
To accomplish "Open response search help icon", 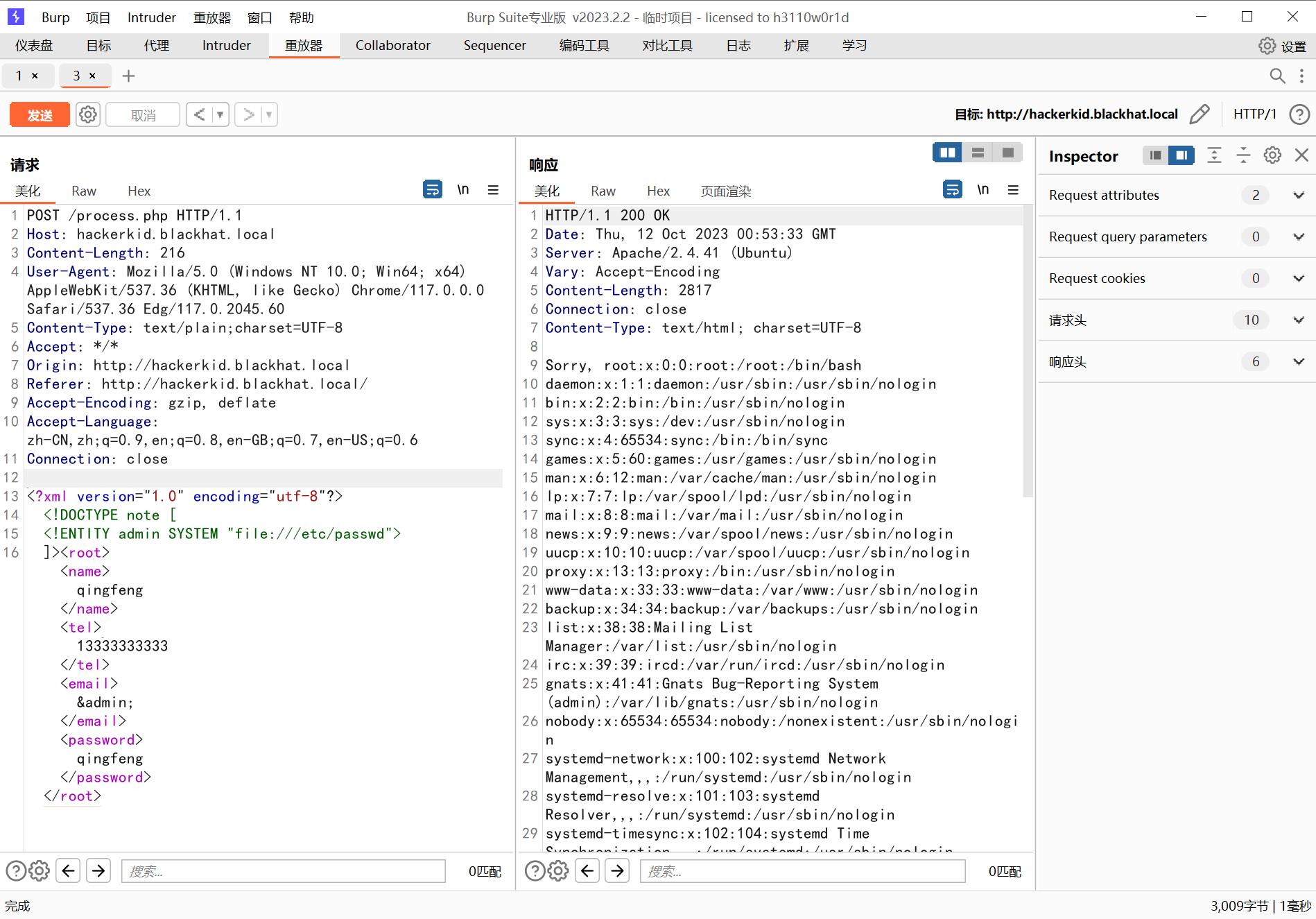I will [535, 870].
